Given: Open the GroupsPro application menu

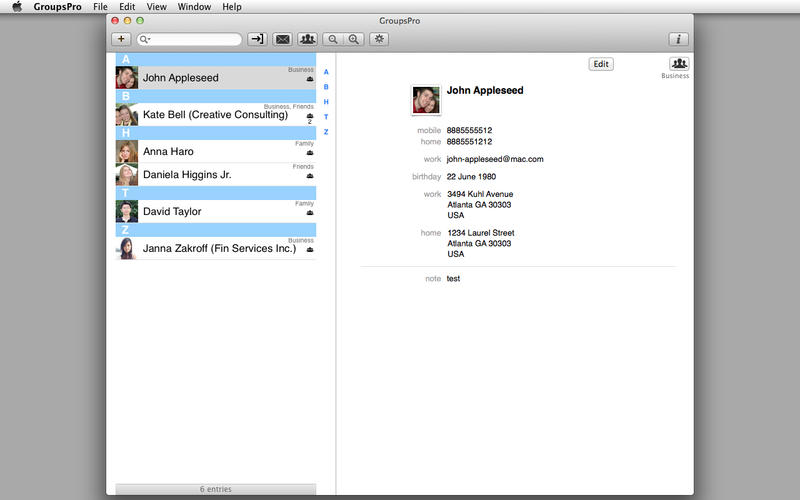Looking at the screenshot, I should click(58, 7).
